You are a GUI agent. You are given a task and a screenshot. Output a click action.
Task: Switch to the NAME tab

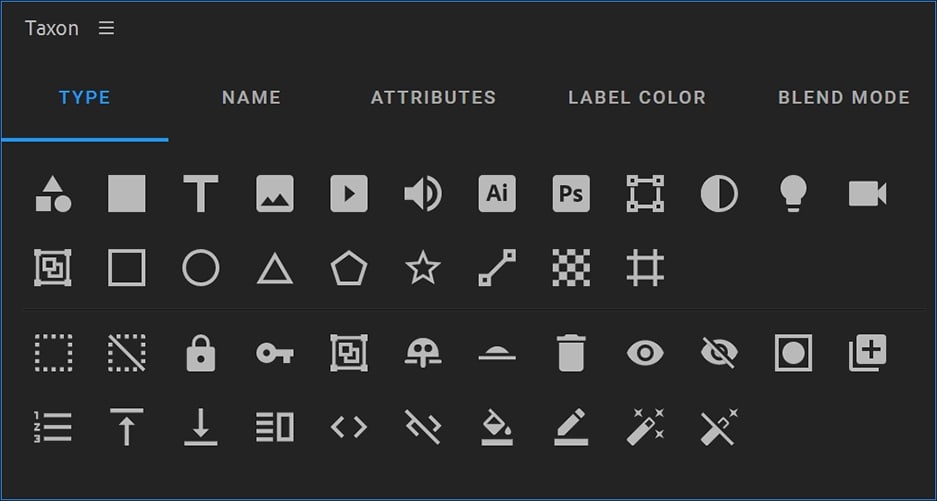[x=251, y=98]
